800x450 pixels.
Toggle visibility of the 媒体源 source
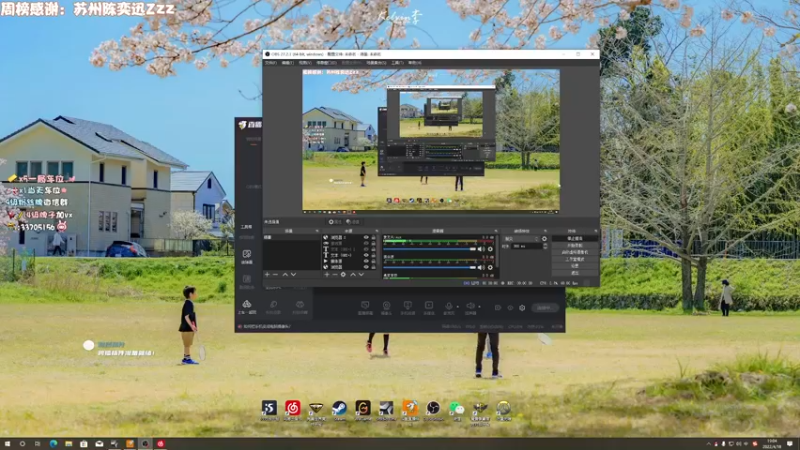[366, 261]
